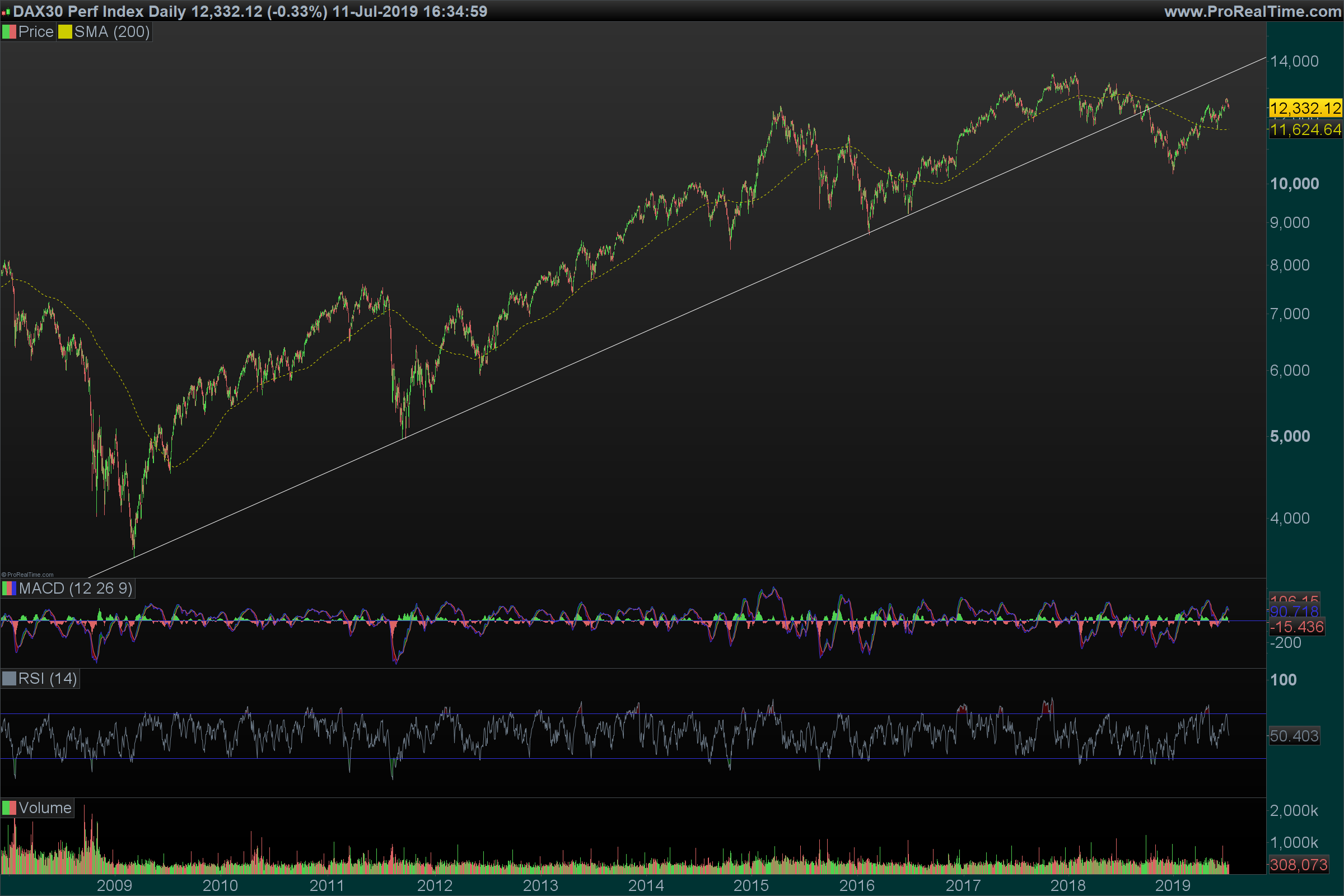This screenshot has height=896, width=1344.
Task: Click the MACD (12 26 9) legend icon
Action: click(9, 589)
